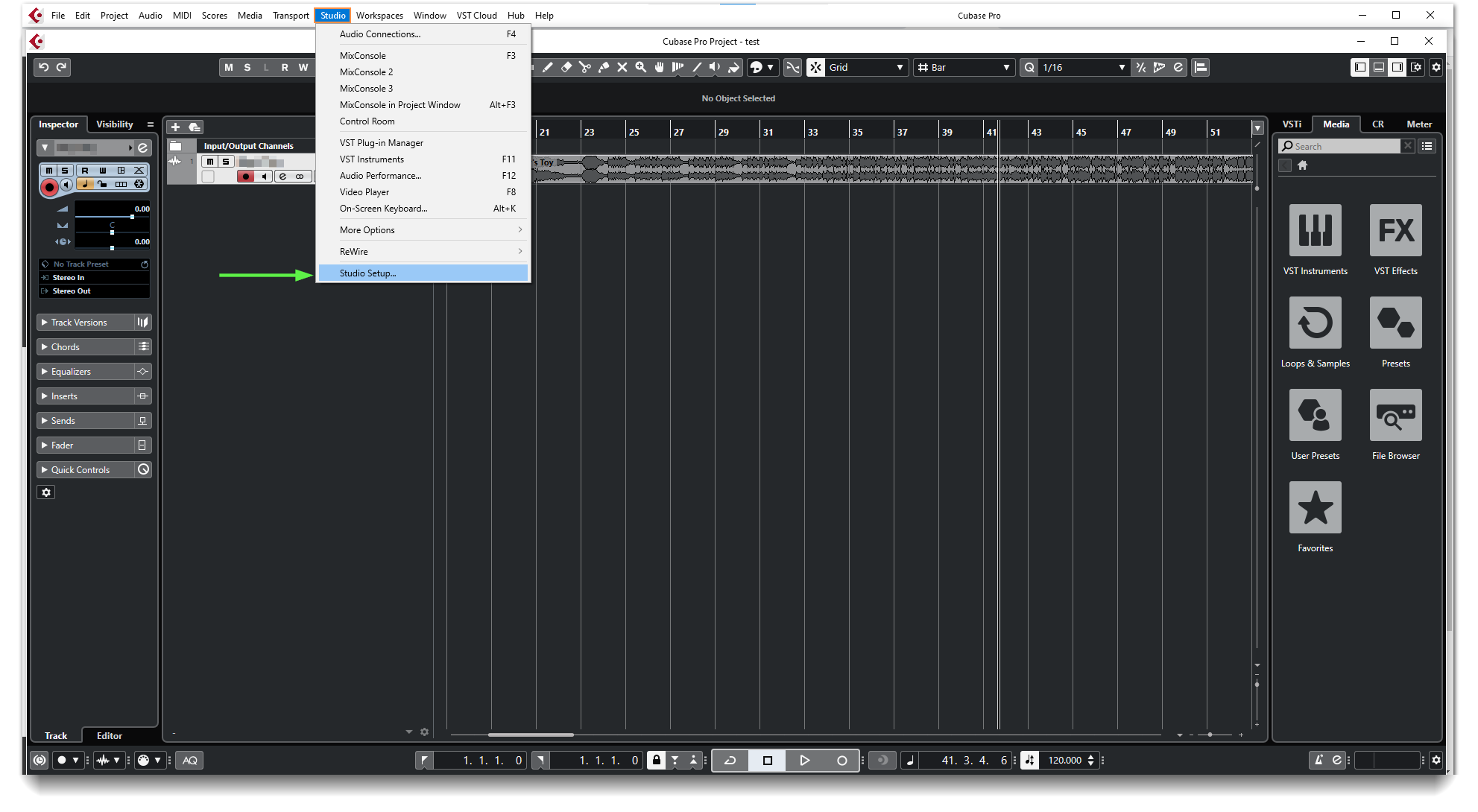
Task: Choose Studio Setup... from Studio menu
Action: coord(423,273)
